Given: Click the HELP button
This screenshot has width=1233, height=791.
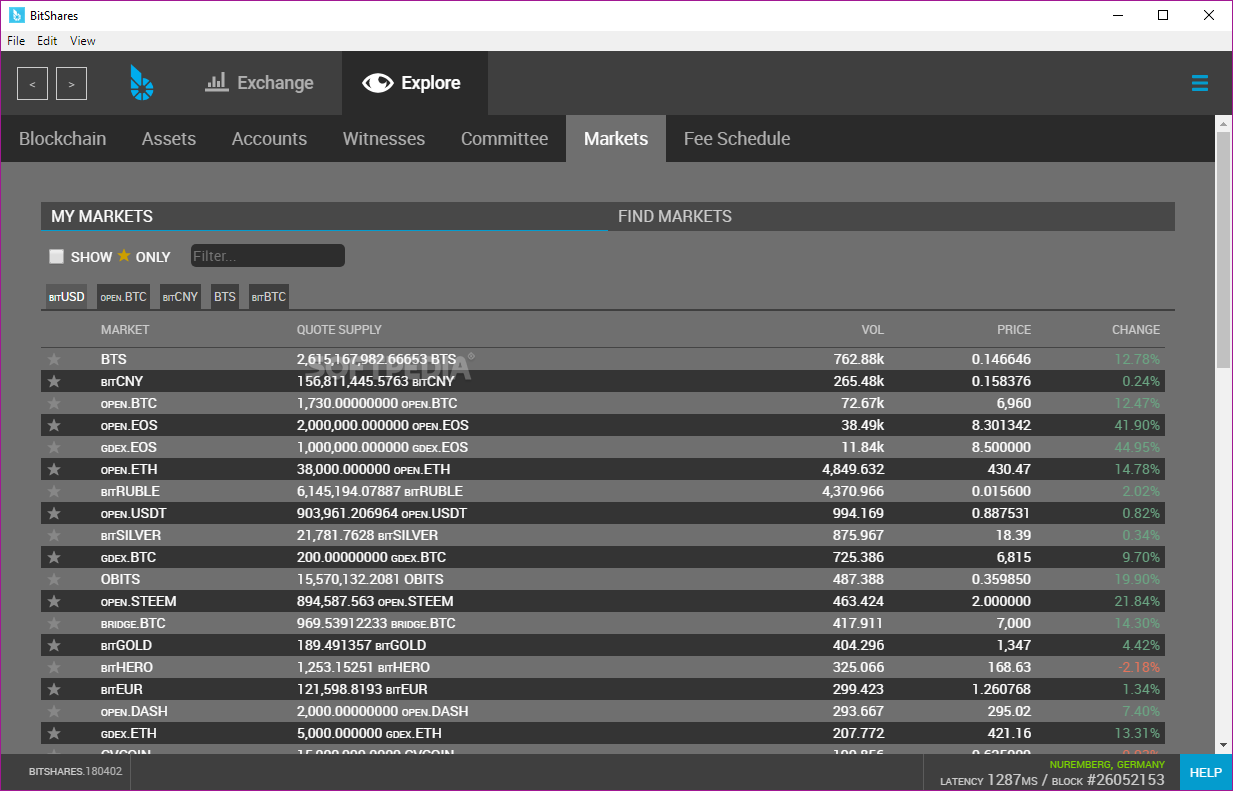Looking at the screenshot, I should click(x=1206, y=772).
